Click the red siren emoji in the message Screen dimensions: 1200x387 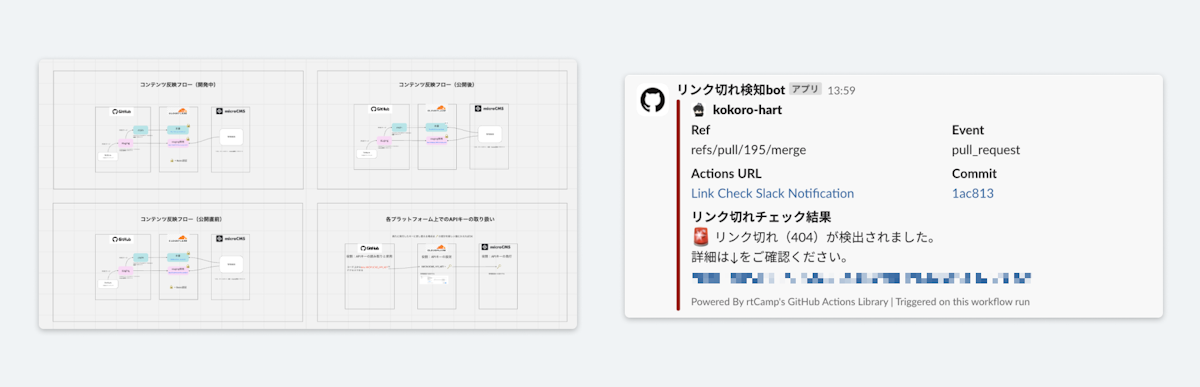click(700, 238)
